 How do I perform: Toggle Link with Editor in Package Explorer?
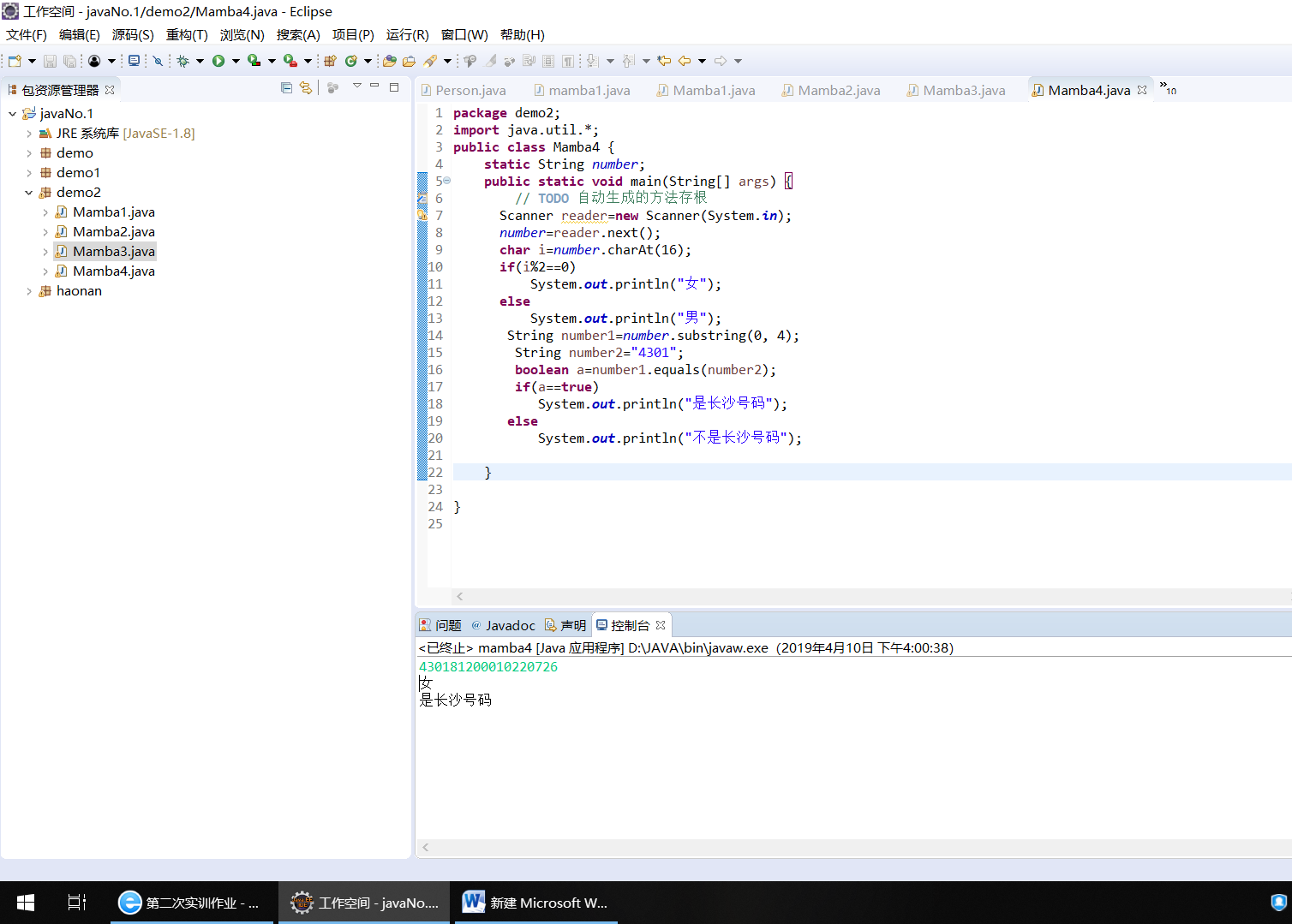point(306,87)
